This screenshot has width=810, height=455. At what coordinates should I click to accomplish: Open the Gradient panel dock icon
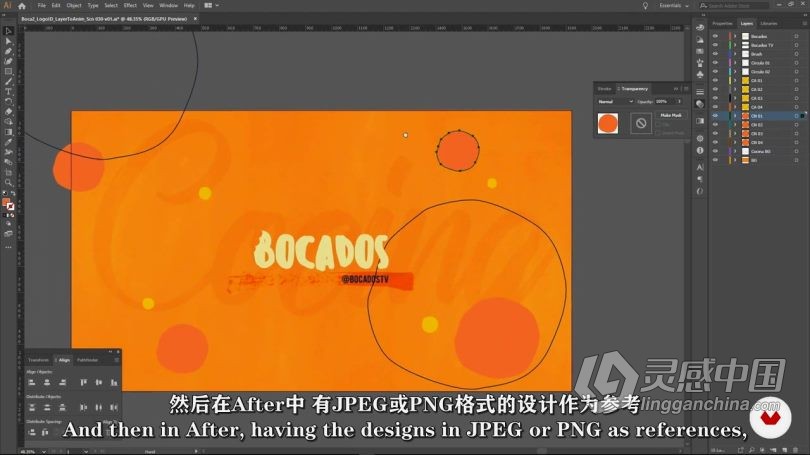click(x=700, y=121)
